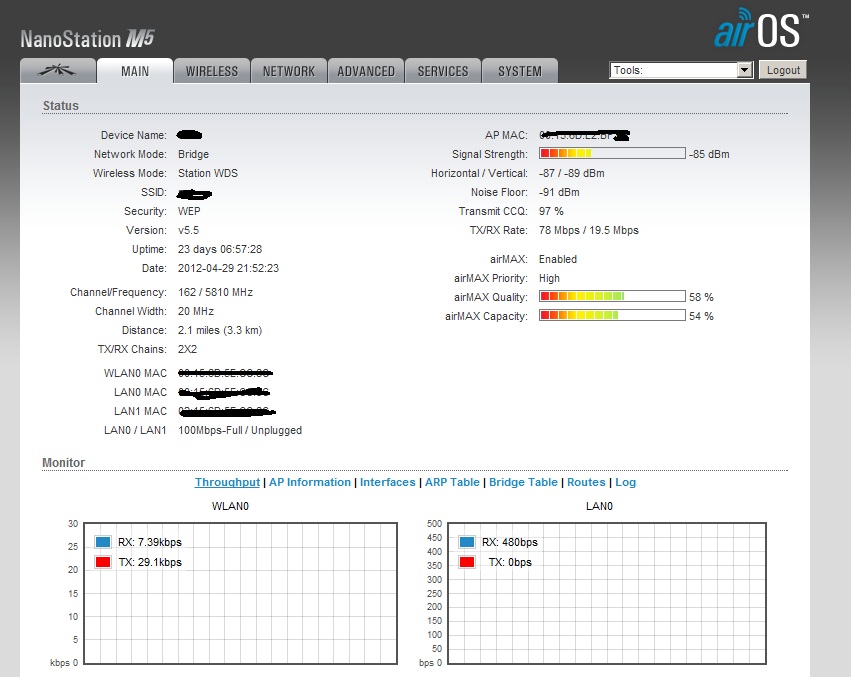The height and width of the screenshot is (677, 851).
Task: Select the '-85 dBm' signal value
Action: click(709, 154)
